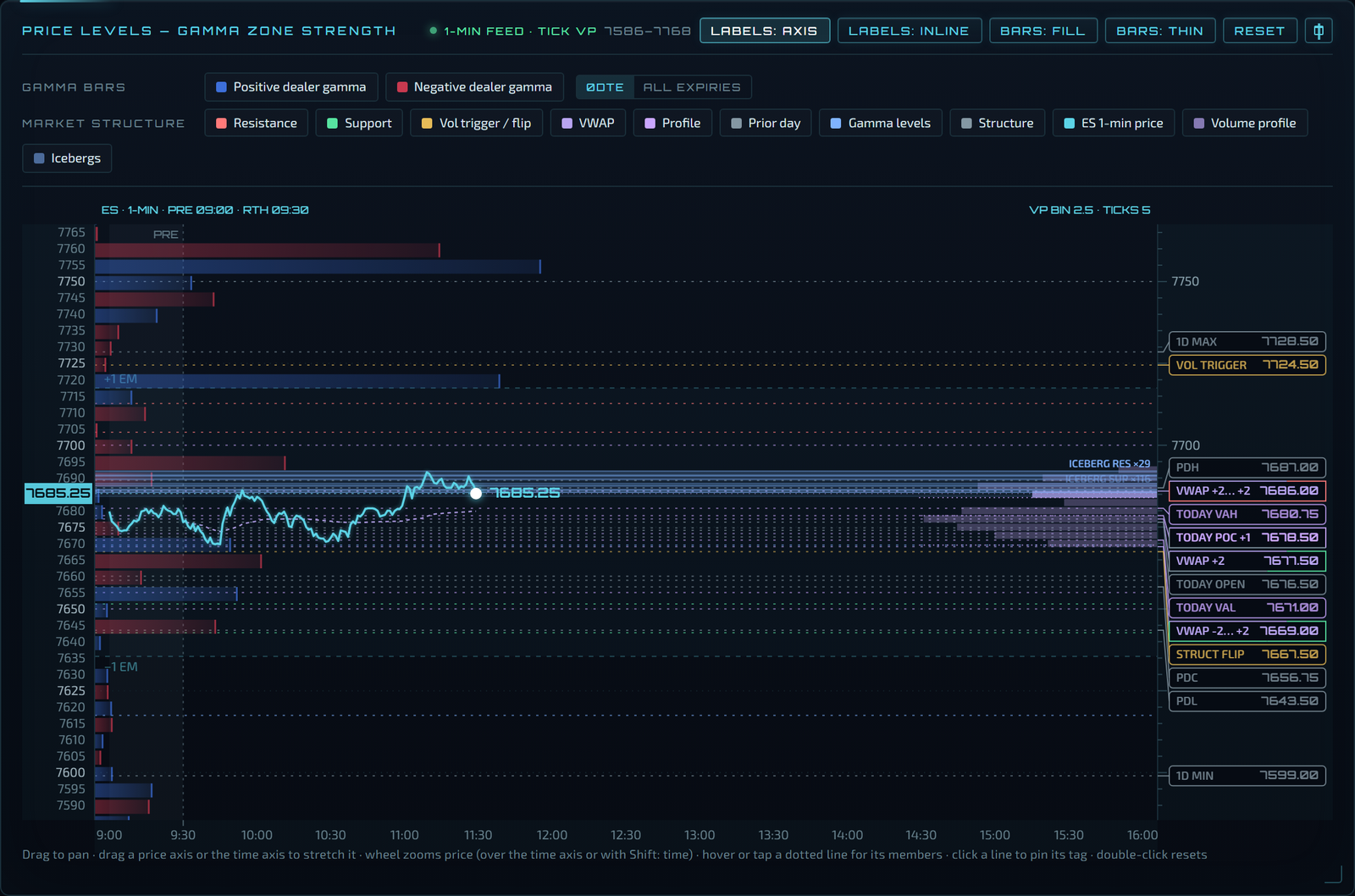1355x896 pixels.
Task: Click the PDL 7643.50 level tag
Action: pyautogui.click(x=1247, y=701)
